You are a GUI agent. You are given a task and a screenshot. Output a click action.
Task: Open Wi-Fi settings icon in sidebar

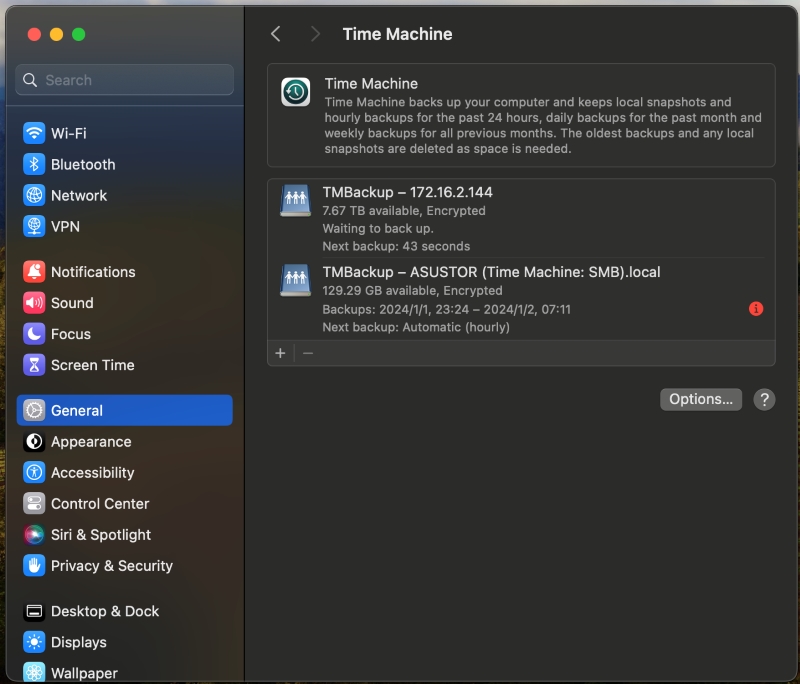point(34,133)
